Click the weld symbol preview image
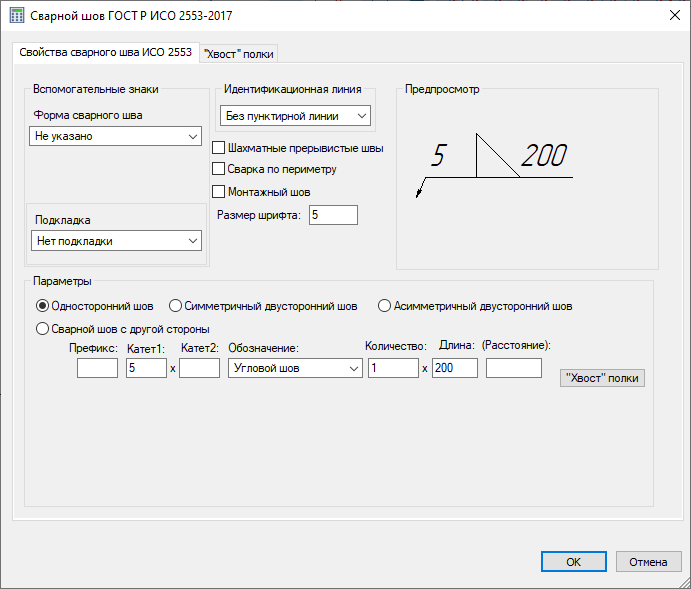The image size is (691, 589). point(491,167)
